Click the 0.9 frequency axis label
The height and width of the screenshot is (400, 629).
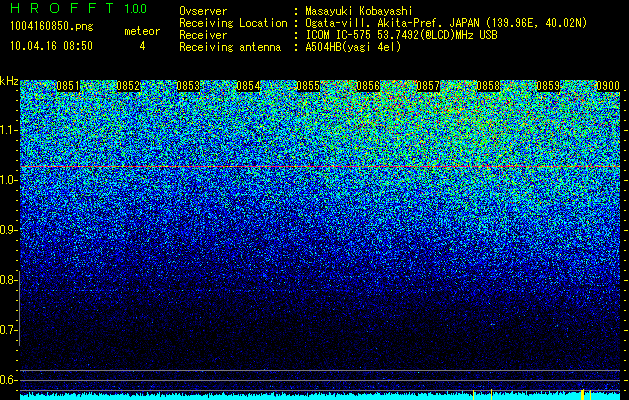coord(8,230)
